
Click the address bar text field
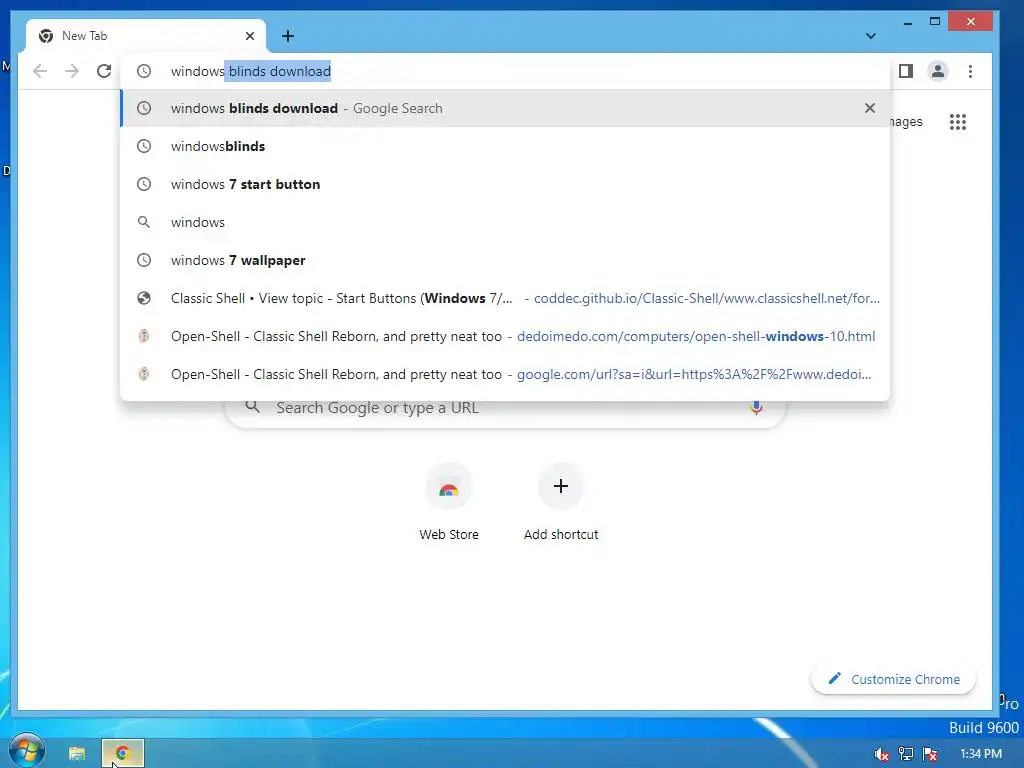click(505, 71)
